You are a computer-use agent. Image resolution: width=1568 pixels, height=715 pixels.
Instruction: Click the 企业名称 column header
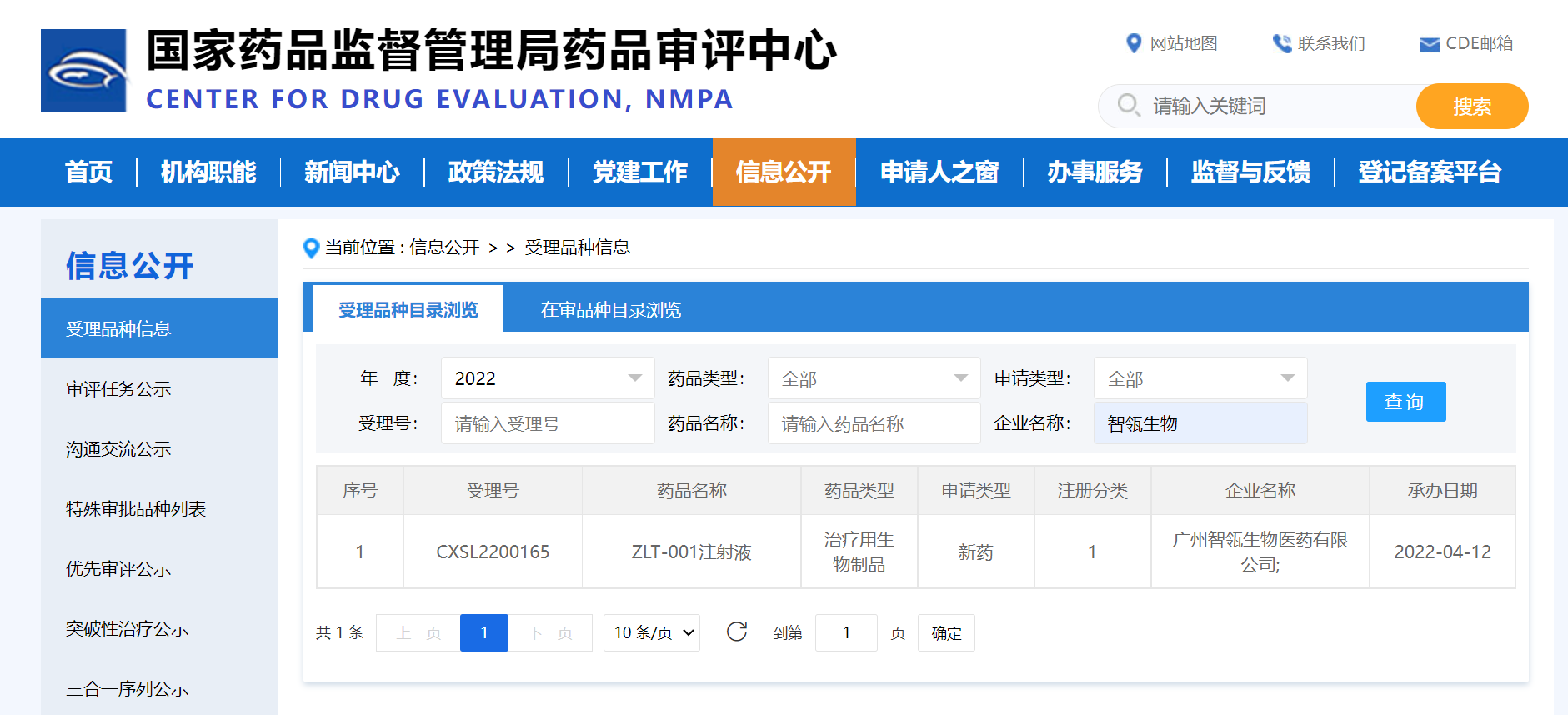click(x=1260, y=491)
